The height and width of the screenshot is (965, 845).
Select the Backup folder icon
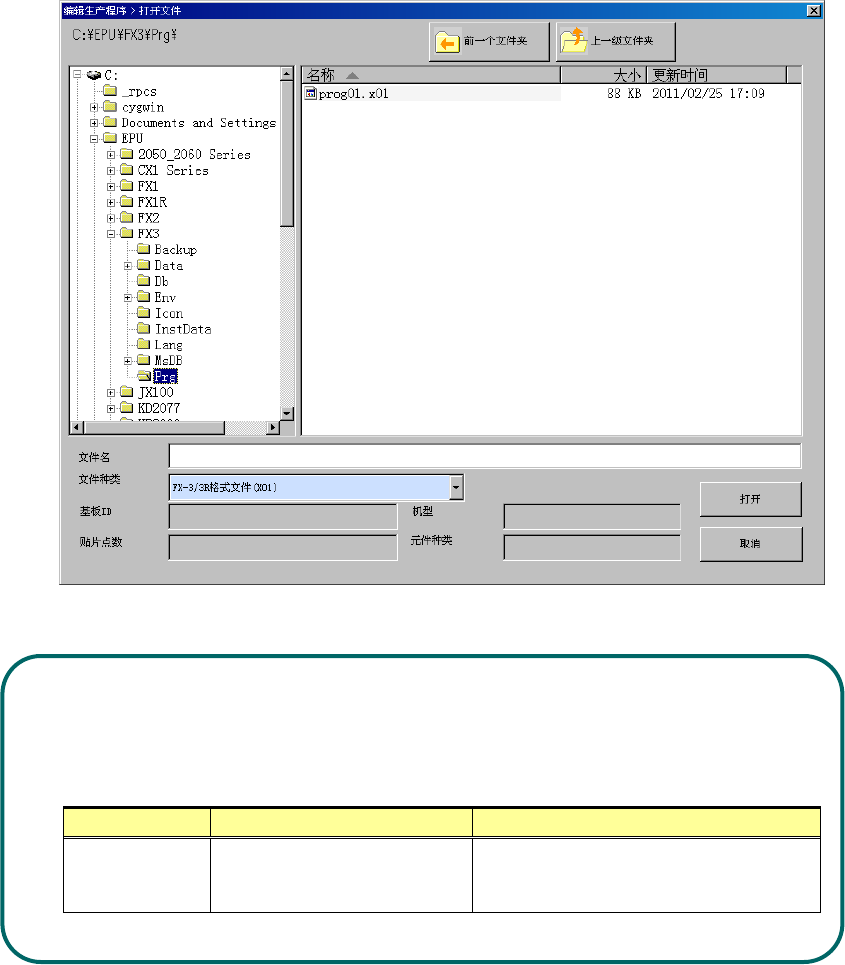pyautogui.click(x=143, y=249)
